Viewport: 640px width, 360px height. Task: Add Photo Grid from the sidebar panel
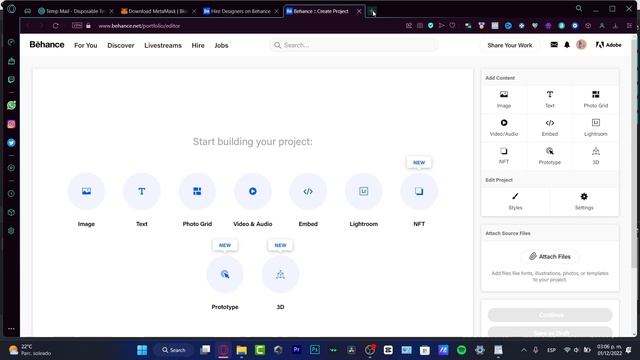pos(596,99)
